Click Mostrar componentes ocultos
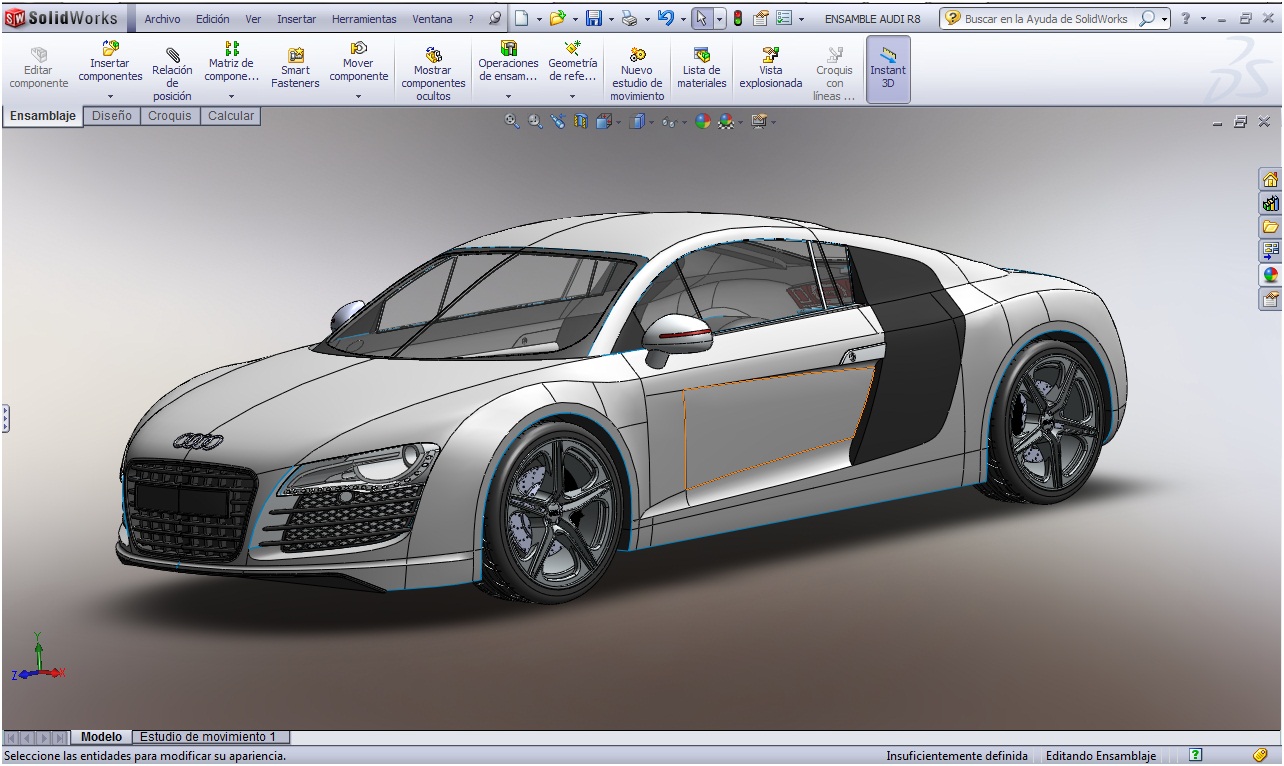1284x766 pixels. click(433, 74)
